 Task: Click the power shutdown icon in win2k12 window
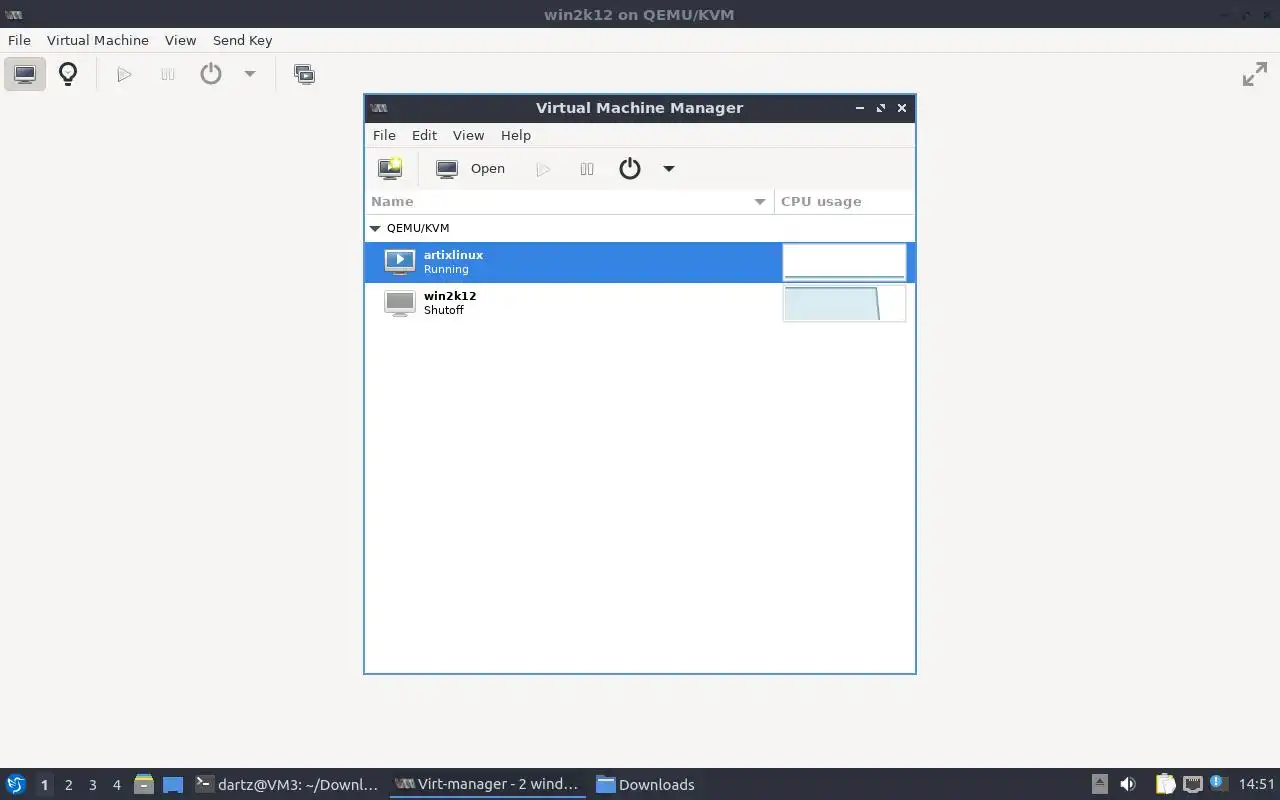pos(211,74)
